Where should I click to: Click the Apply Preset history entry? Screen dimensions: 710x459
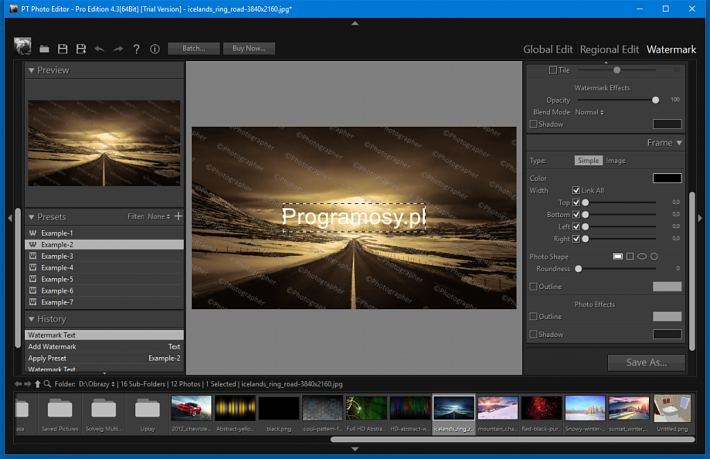104,358
